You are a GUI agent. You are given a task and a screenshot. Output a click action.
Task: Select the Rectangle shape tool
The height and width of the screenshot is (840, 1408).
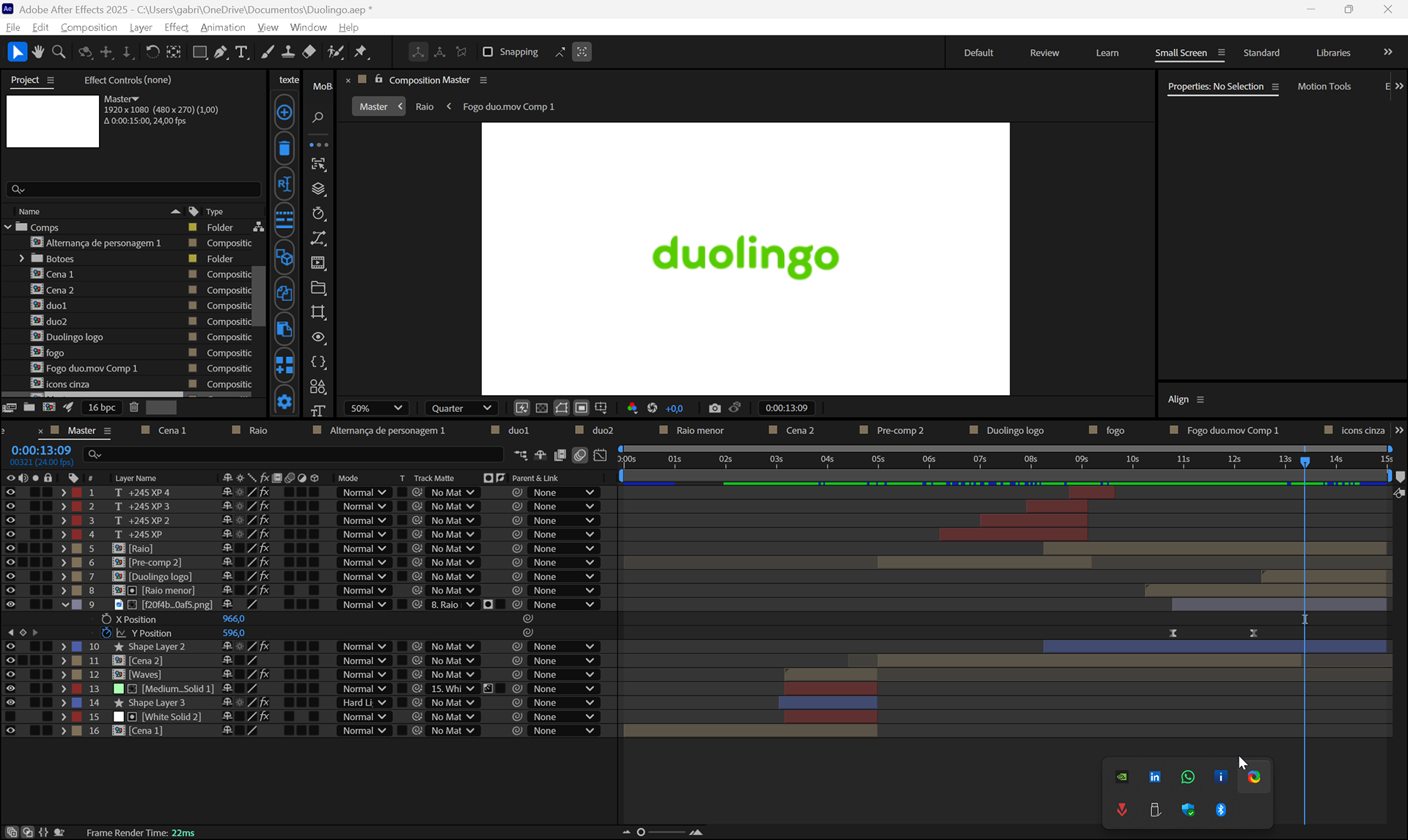pos(199,52)
